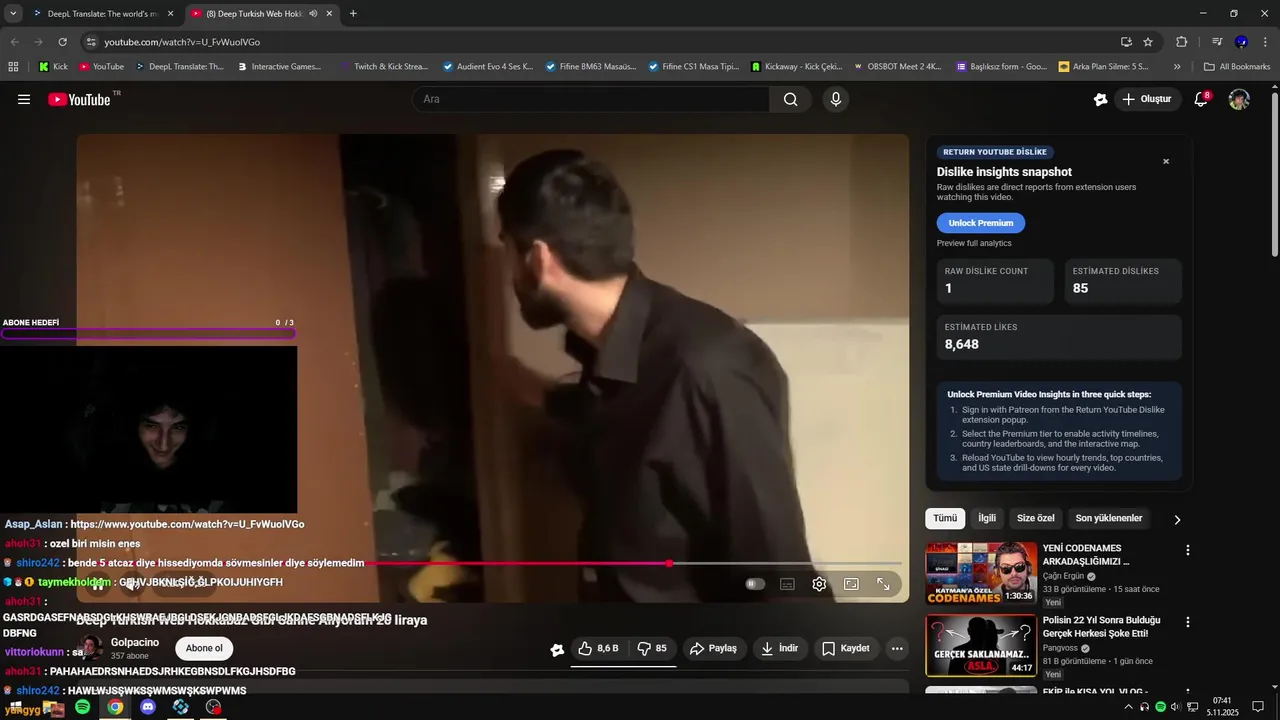Open the Chrome apps grid icon
The image size is (1280, 720).
[x=13, y=67]
